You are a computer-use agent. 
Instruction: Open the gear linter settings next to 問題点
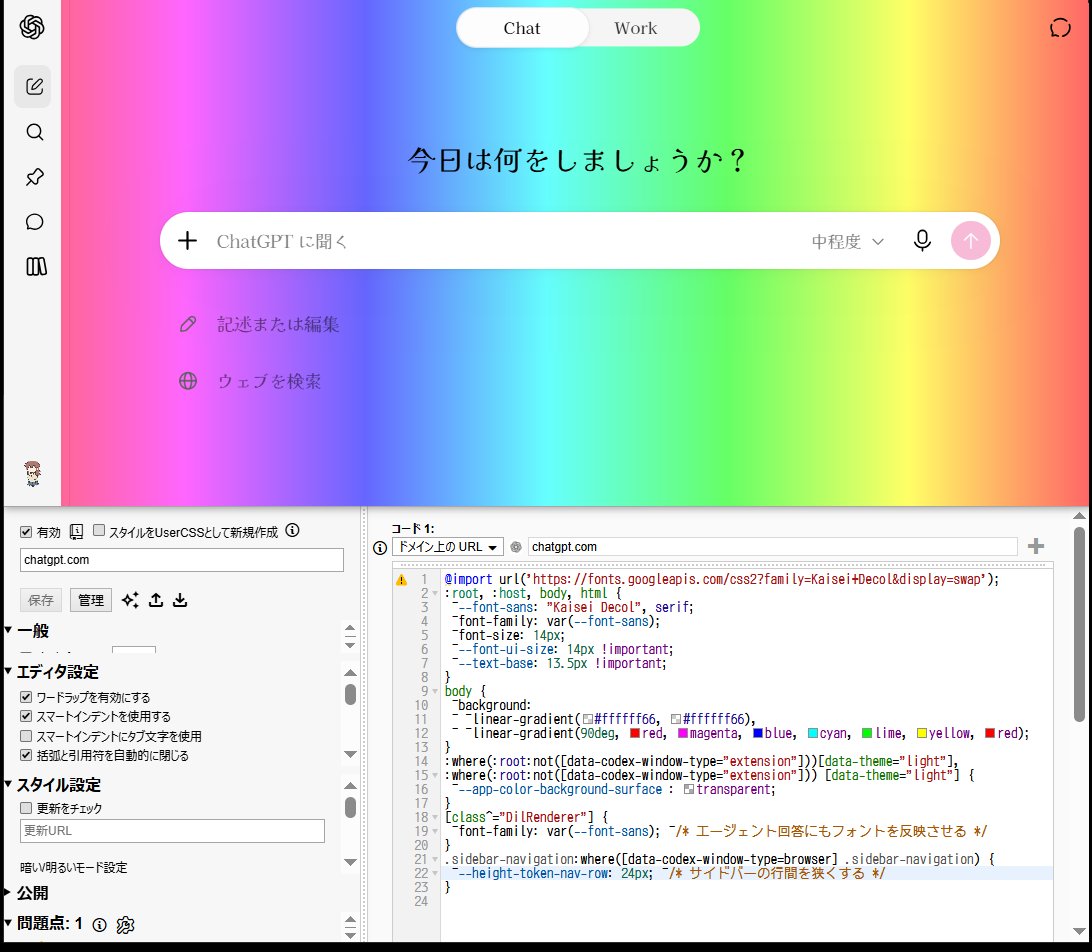point(125,925)
